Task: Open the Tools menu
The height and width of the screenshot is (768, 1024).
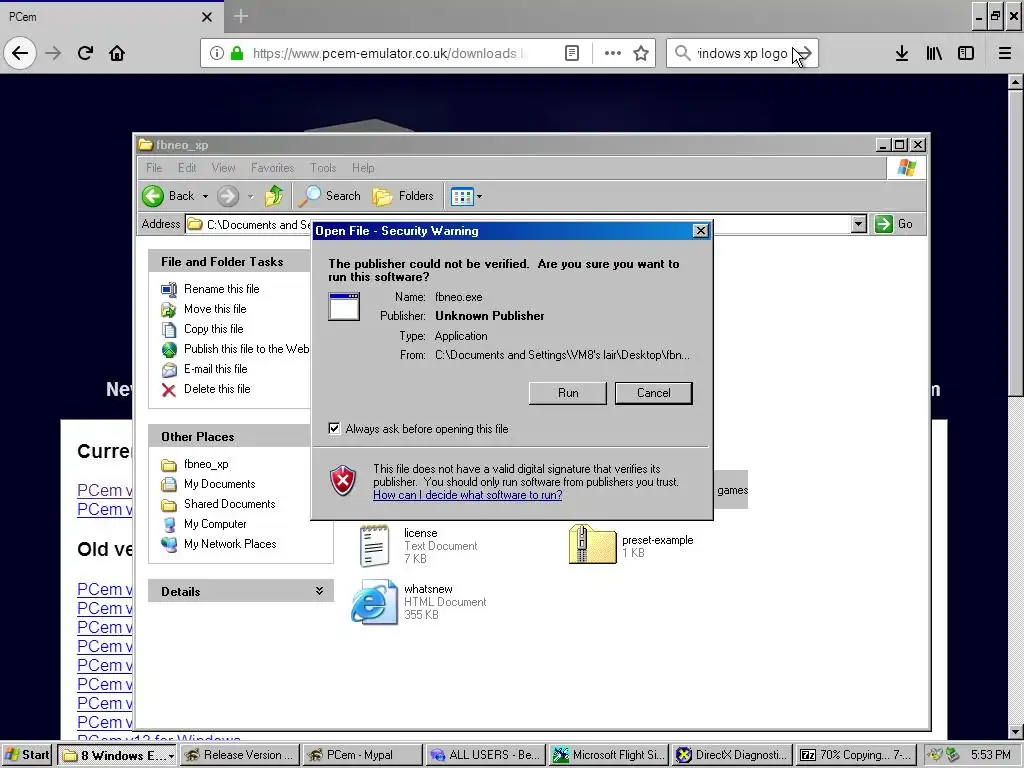Action: pos(323,168)
